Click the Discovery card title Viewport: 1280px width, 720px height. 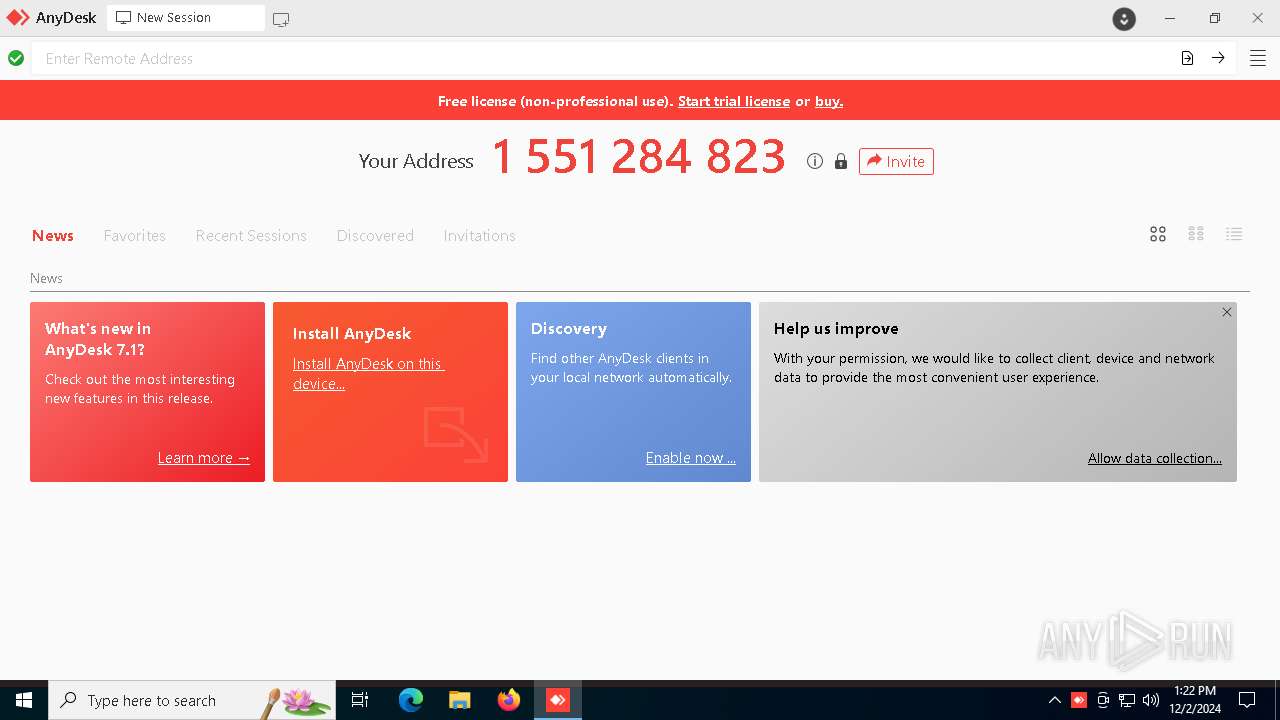[x=568, y=328]
